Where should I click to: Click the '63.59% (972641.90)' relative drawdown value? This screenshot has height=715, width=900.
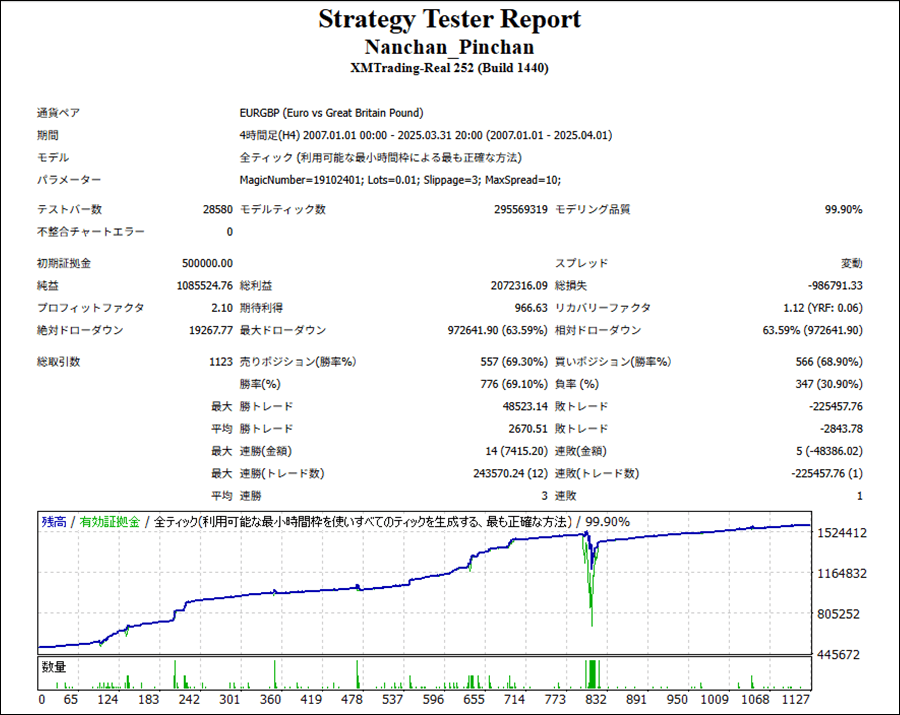tap(812, 331)
